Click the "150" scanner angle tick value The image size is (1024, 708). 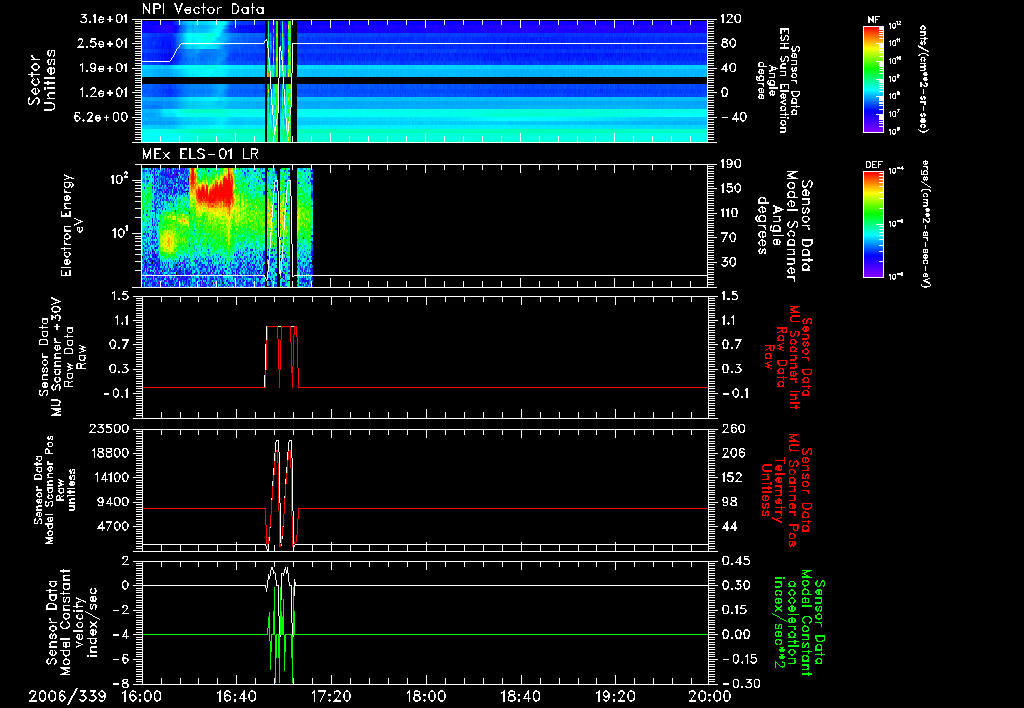point(731,188)
